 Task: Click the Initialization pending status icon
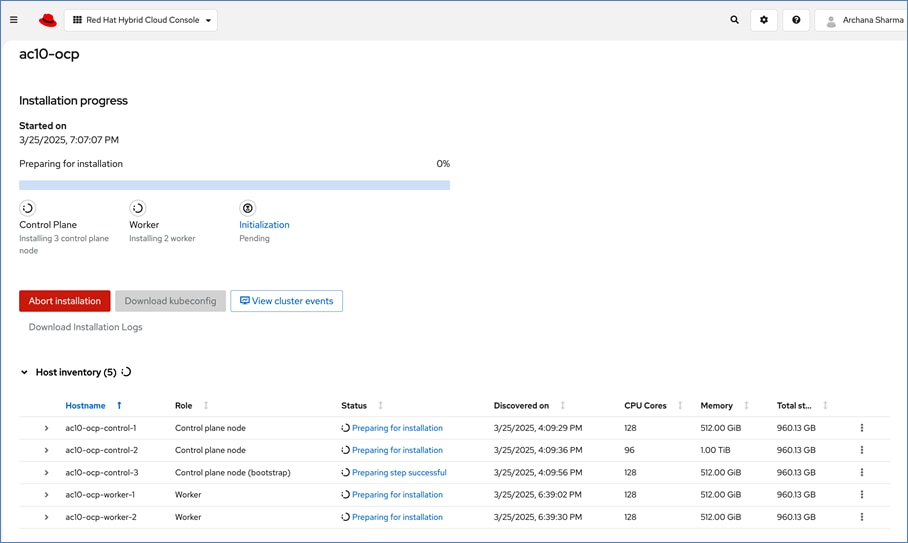[x=247, y=208]
